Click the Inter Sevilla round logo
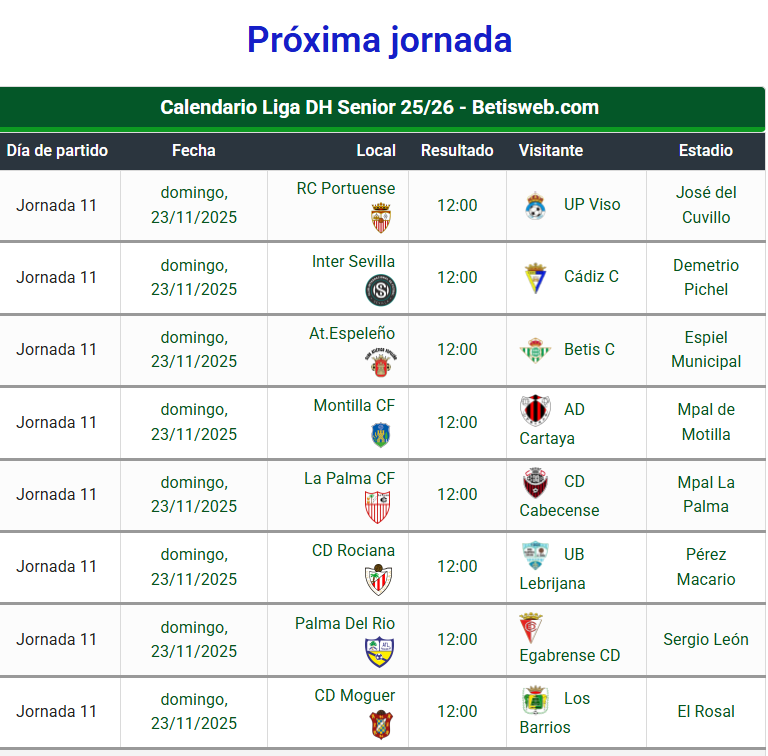768x756 pixels. pyautogui.click(x=381, y=290)
